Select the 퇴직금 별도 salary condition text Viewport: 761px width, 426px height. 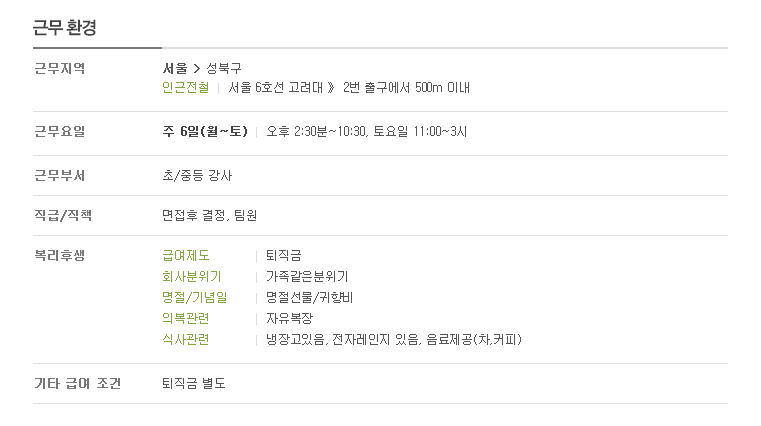point(194,384)
